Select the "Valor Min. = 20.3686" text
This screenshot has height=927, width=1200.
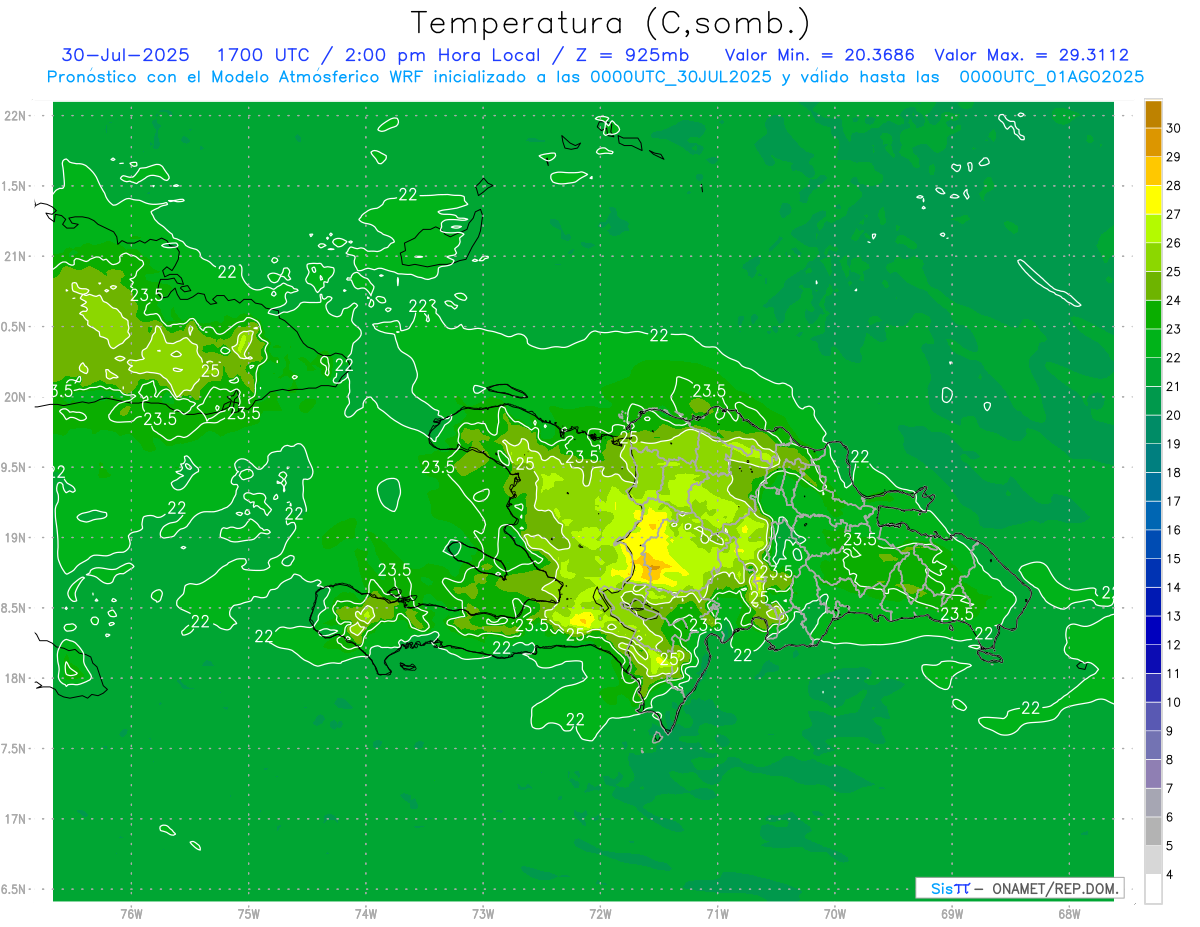(x=819, y=55)
